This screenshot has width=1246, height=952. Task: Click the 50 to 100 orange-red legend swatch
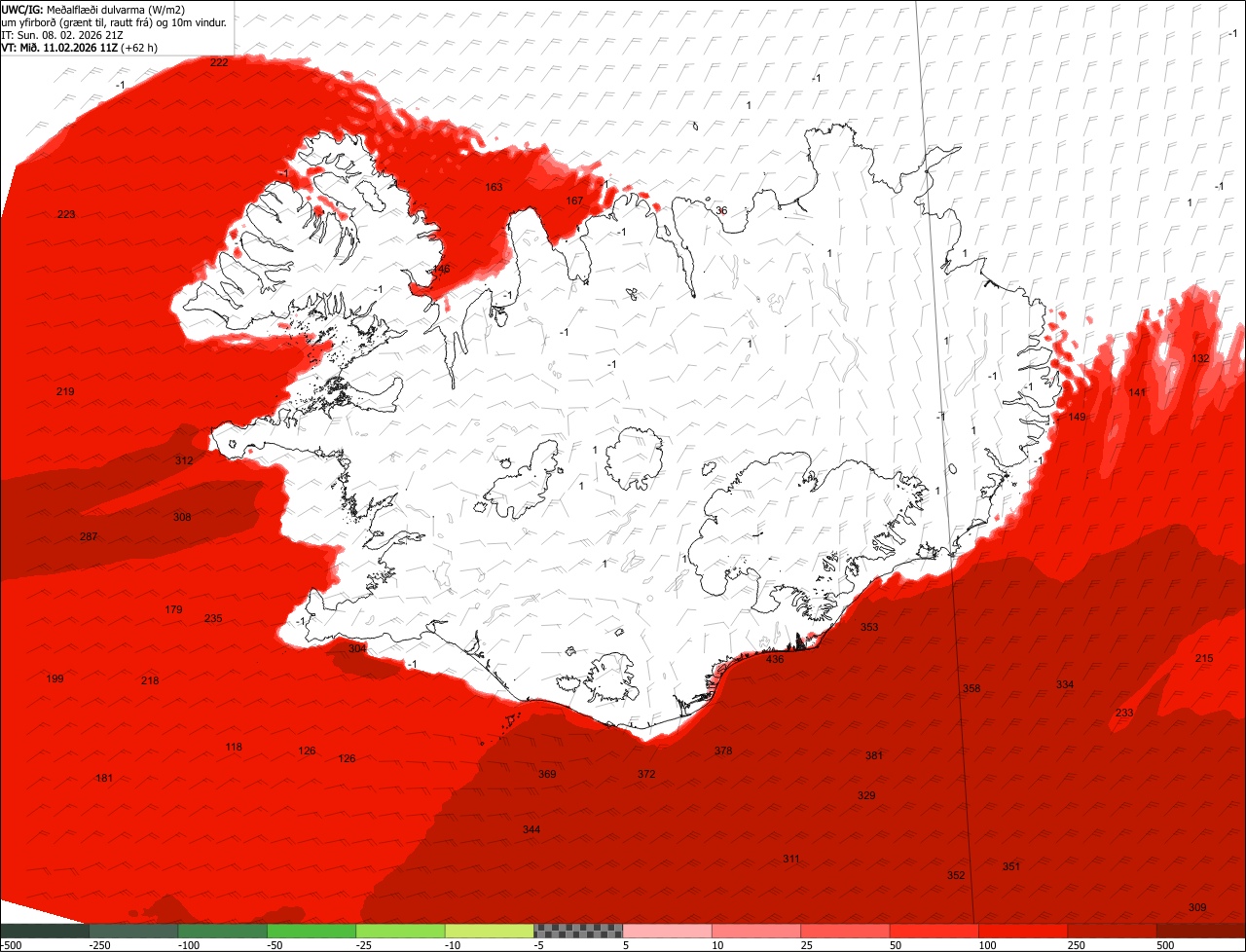(x=934, y=931)
